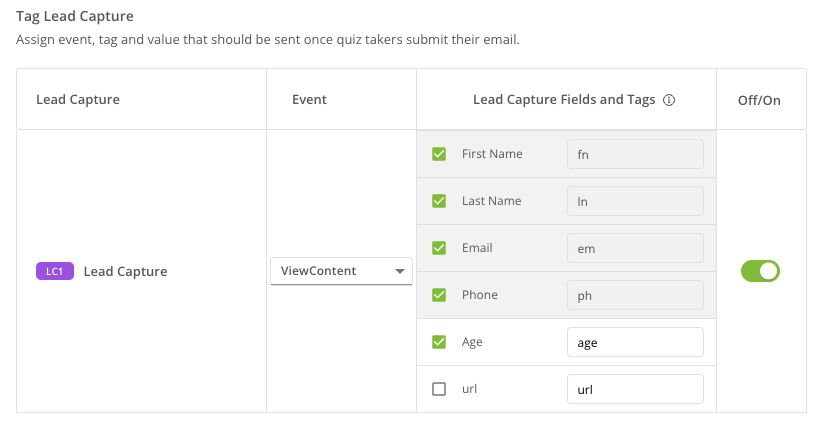Click the url tag input field
Image resolution: width=821 pixels, height=423 pixels.
point(634,389)
